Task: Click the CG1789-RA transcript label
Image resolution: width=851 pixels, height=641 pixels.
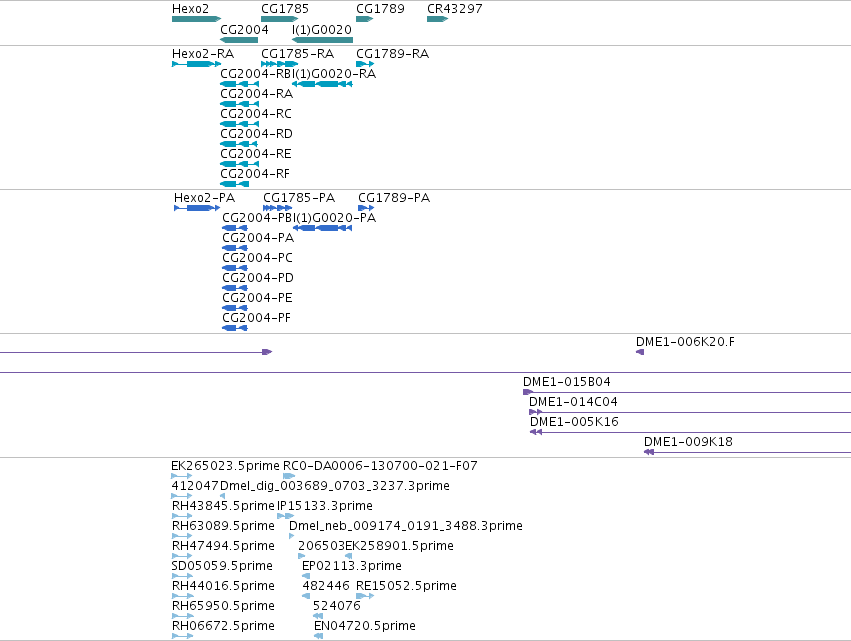Action: (x=392, y=54)
